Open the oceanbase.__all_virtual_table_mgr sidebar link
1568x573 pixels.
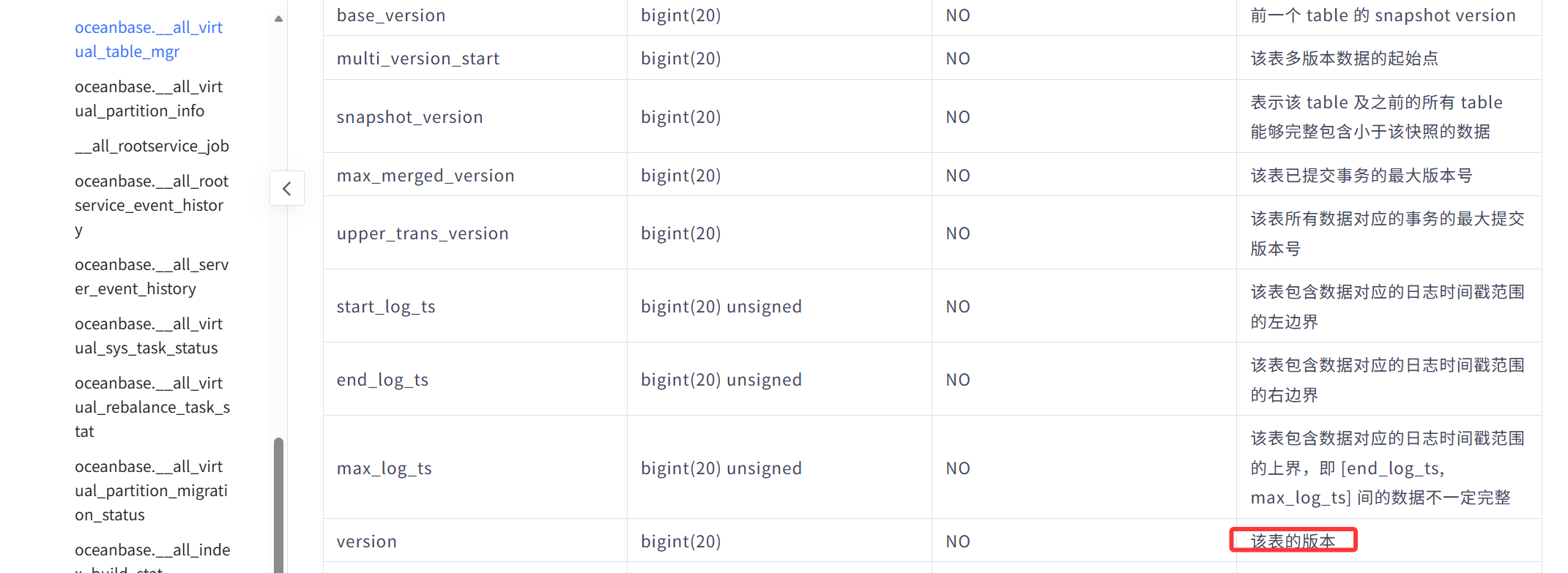(149, 40)
